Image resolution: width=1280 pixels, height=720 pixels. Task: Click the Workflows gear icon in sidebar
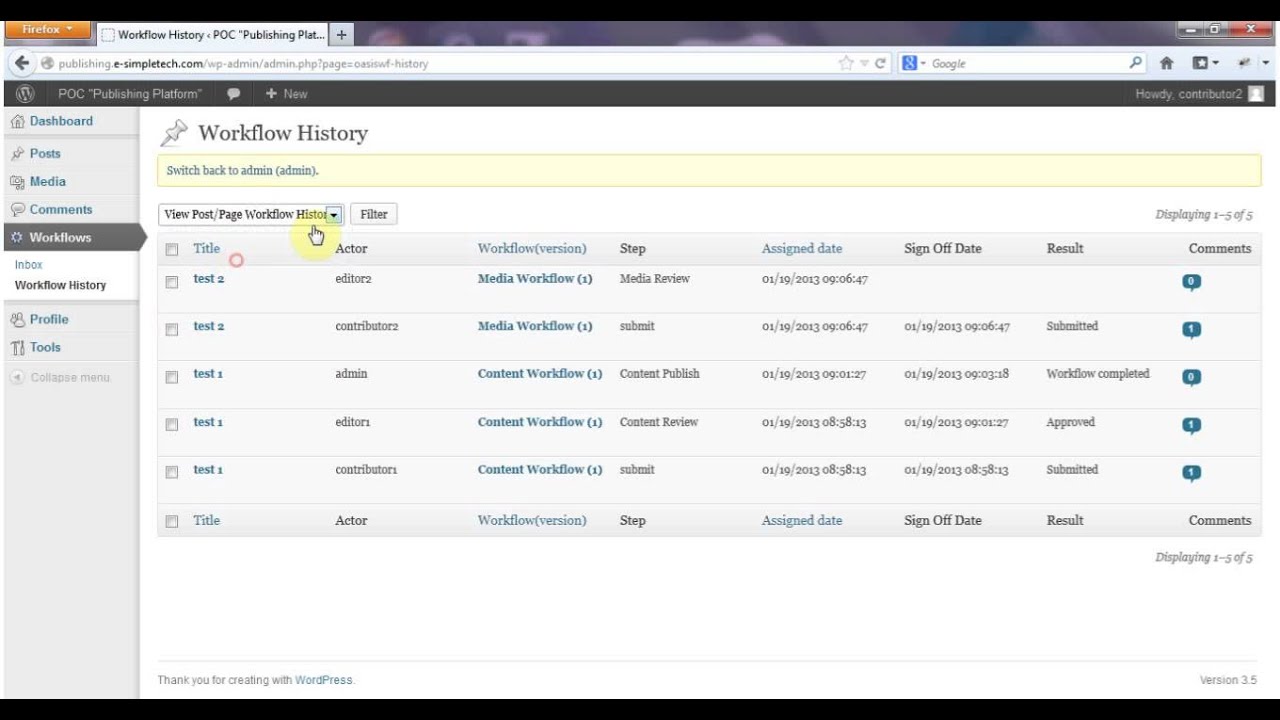[x=17, y=238]
